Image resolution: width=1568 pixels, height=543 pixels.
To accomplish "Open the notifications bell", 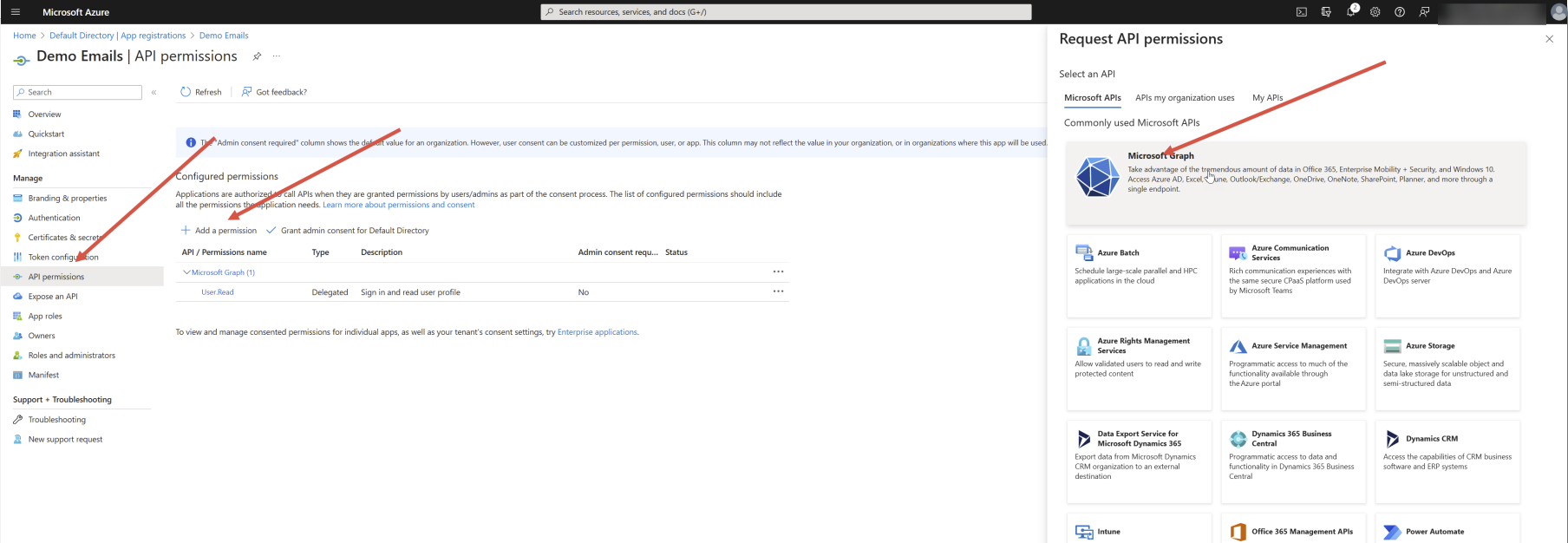I will [1350, 12].
